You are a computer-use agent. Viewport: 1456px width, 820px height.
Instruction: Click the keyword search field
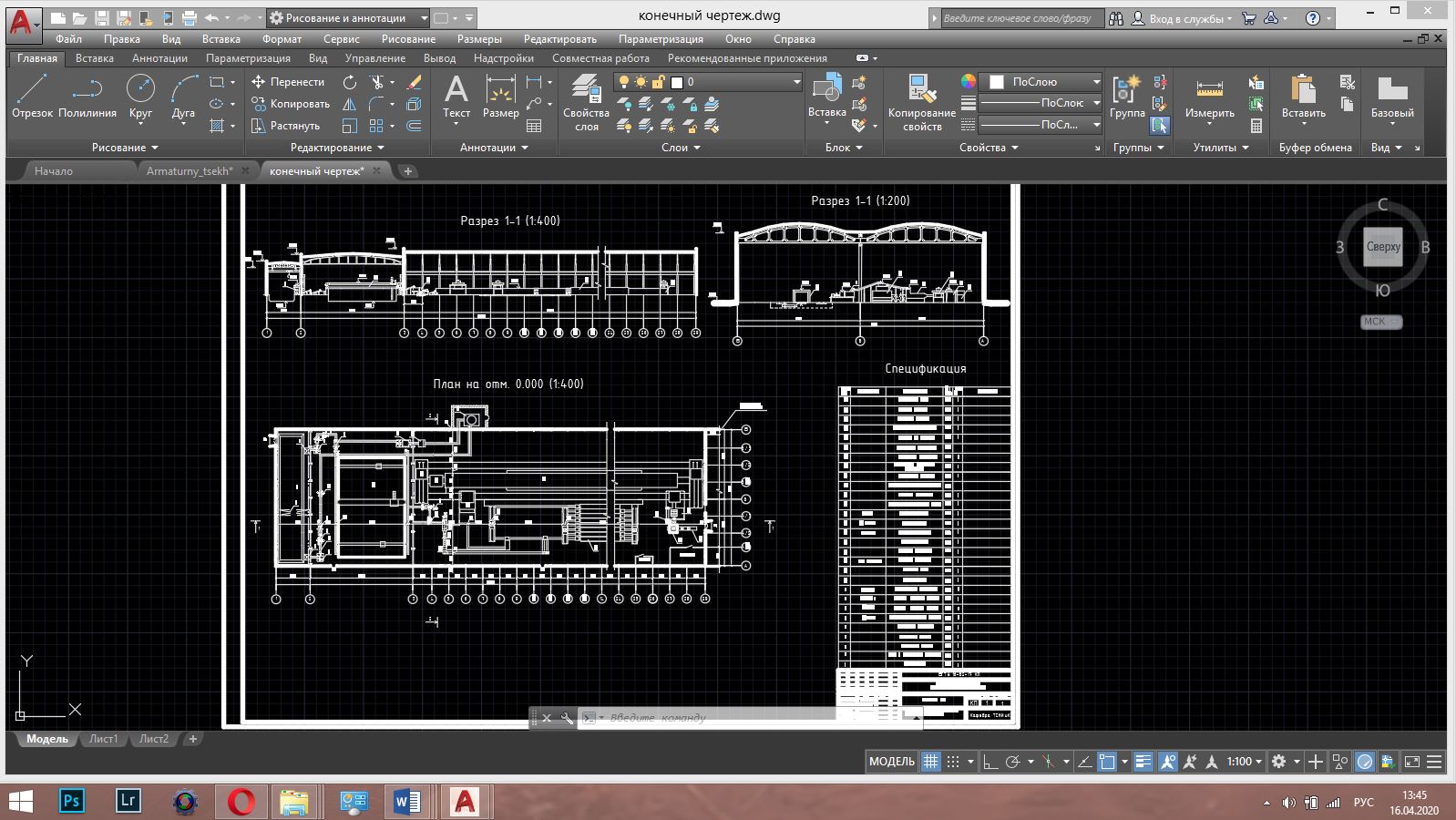[1021, 18]
